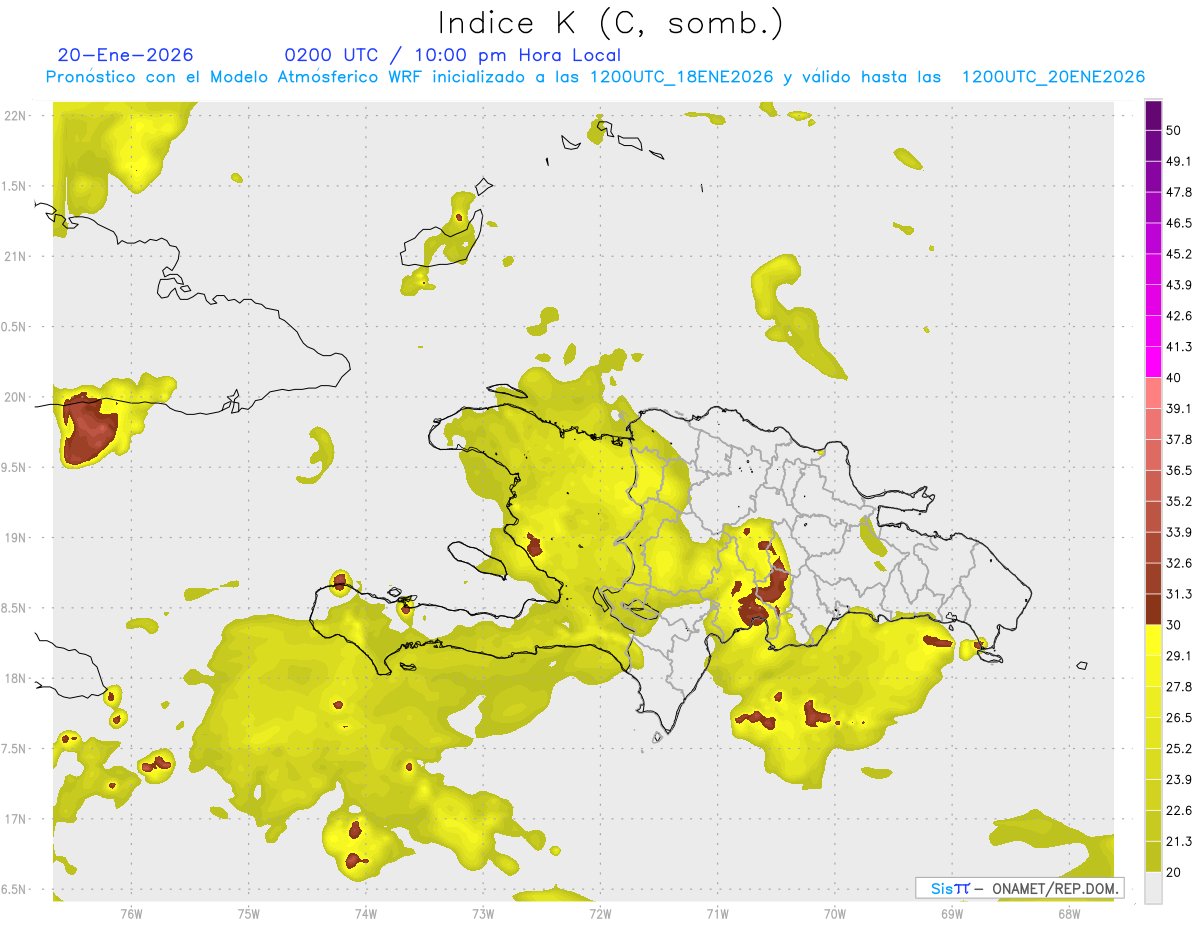Click the "35.2" value on the color scale
The height and width of the screenshot is (927, 1200).
pos(1179,501)
